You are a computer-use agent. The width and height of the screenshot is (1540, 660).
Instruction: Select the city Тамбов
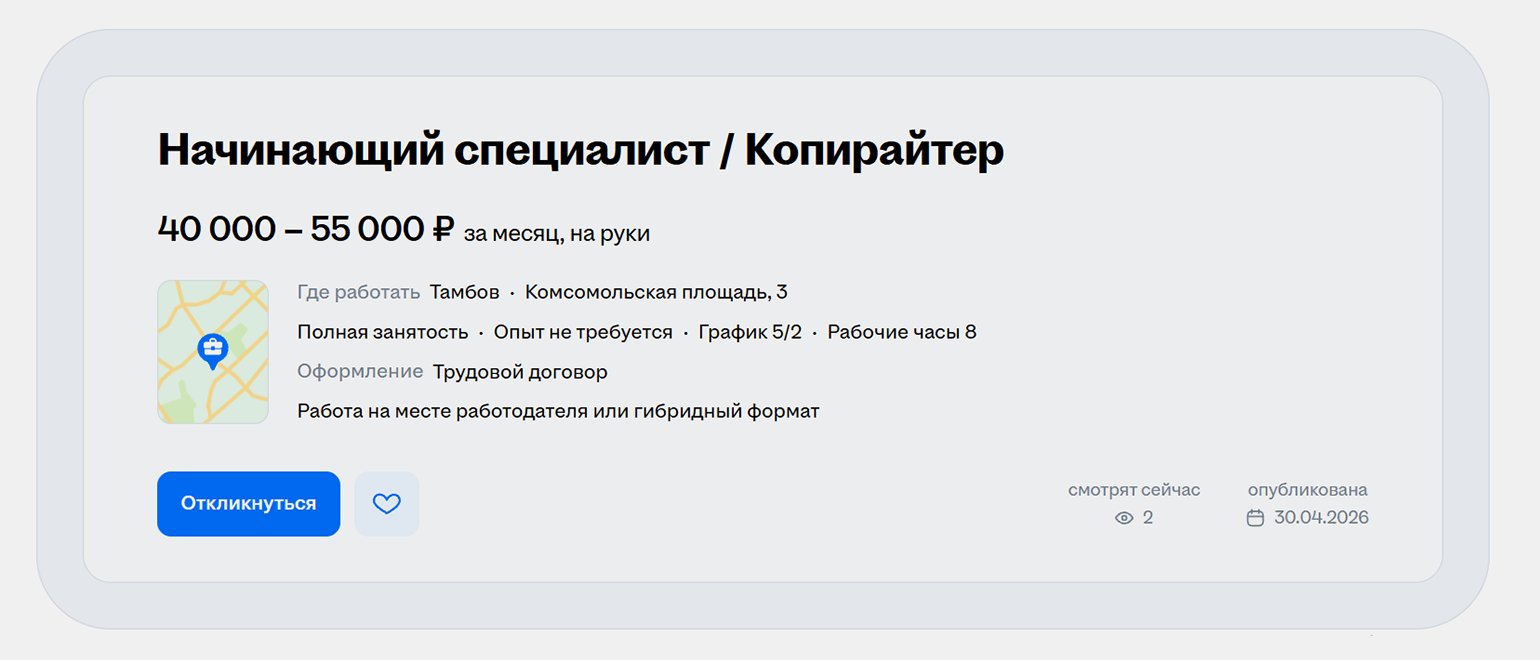tap(465, 293)
